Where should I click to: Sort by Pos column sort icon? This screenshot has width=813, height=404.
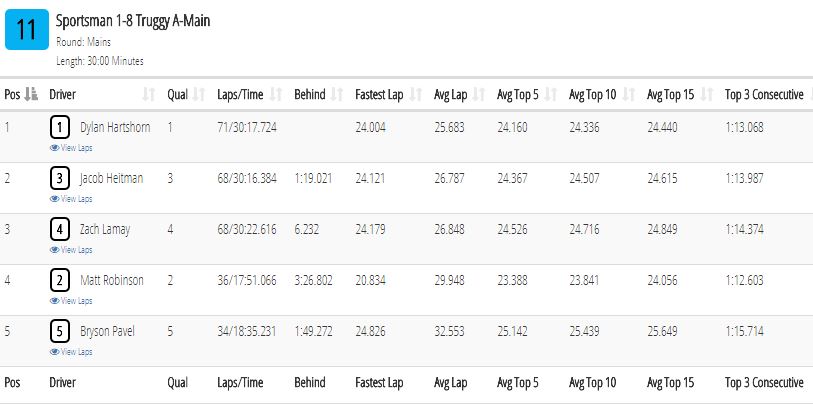click(x=32, y=94)
